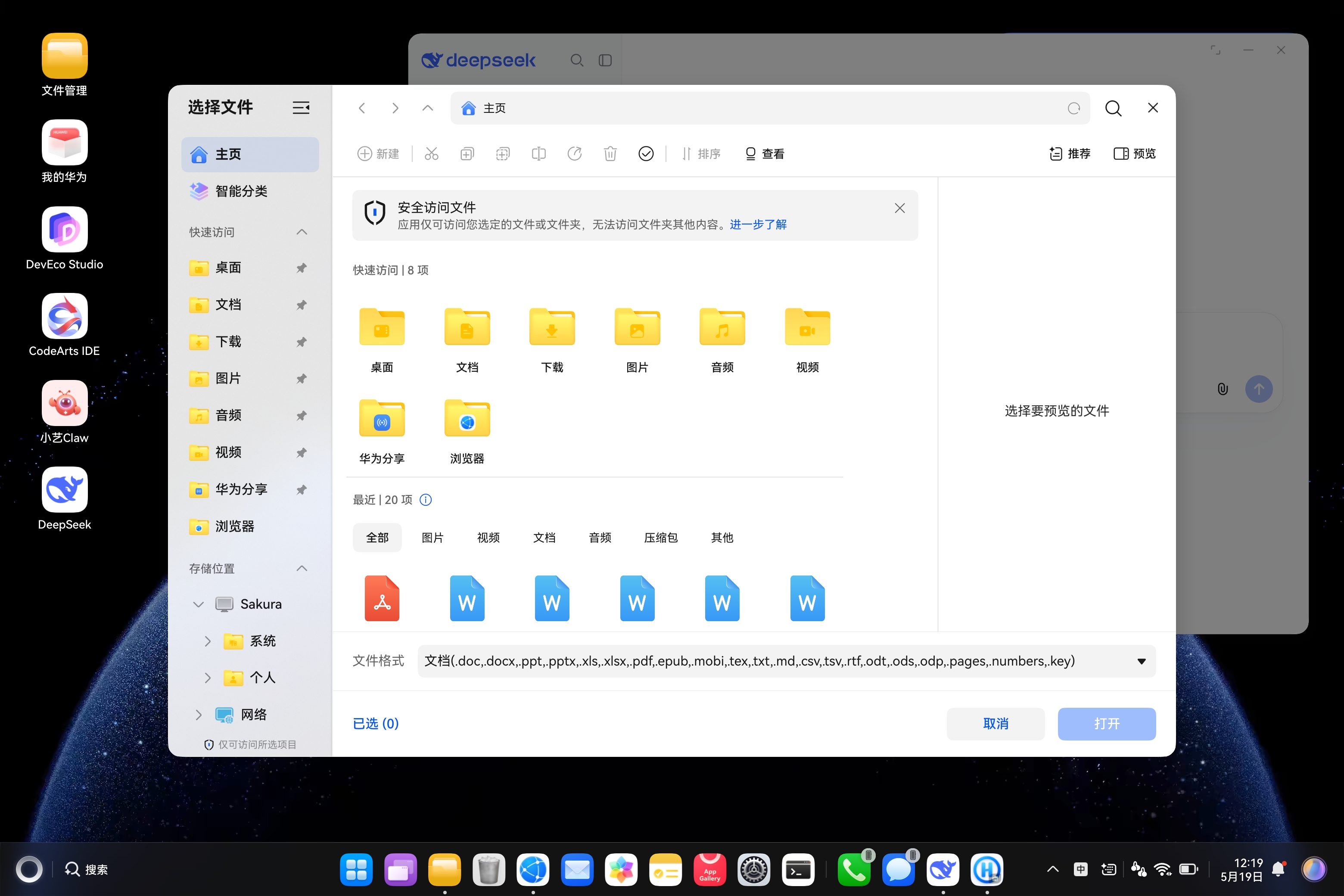Select the 音频 recent filter tab
Image resolution: width=1344 pixels, height=896 pixels.
600,538
